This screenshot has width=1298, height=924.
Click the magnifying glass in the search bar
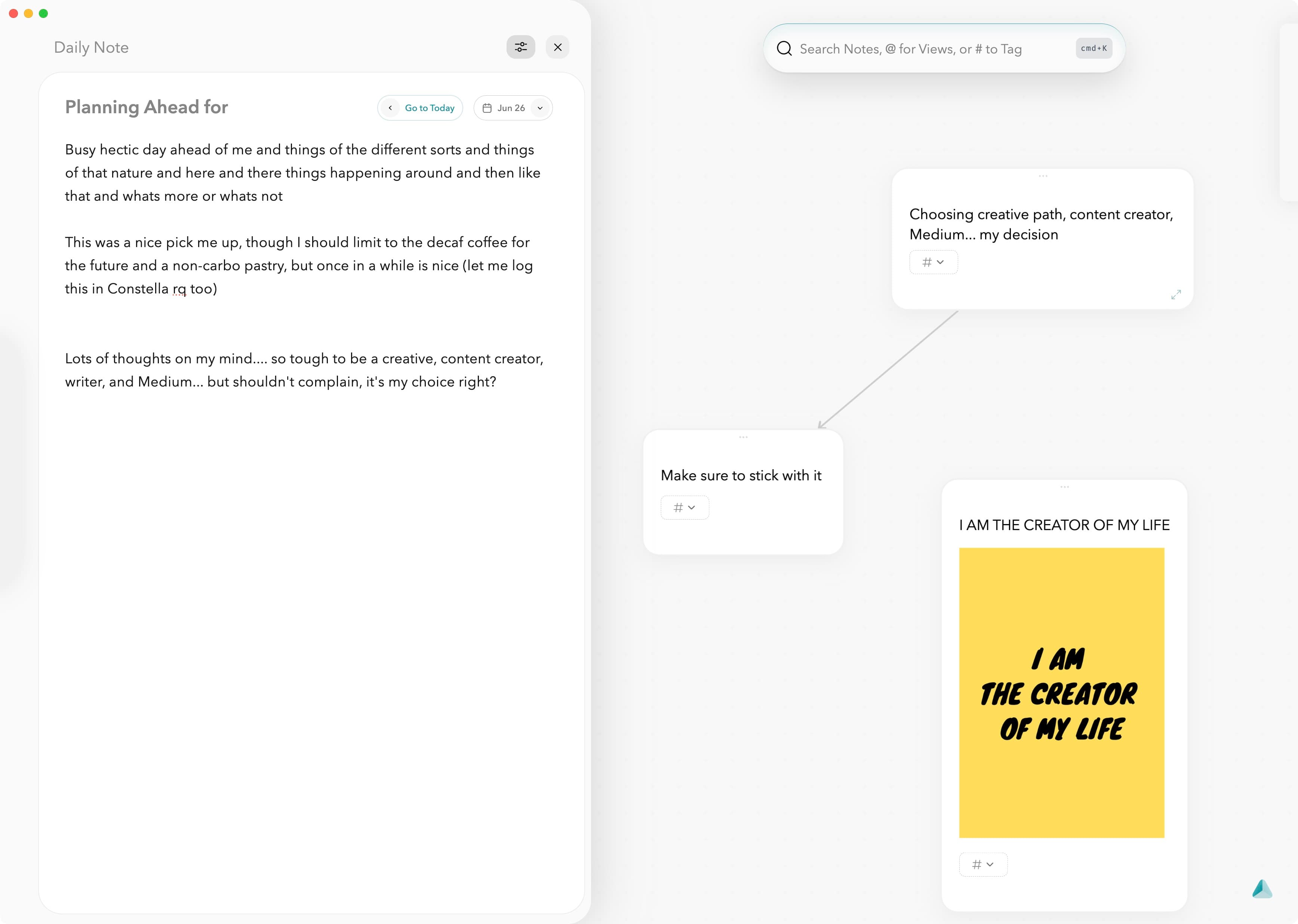(x=784, y=49)
